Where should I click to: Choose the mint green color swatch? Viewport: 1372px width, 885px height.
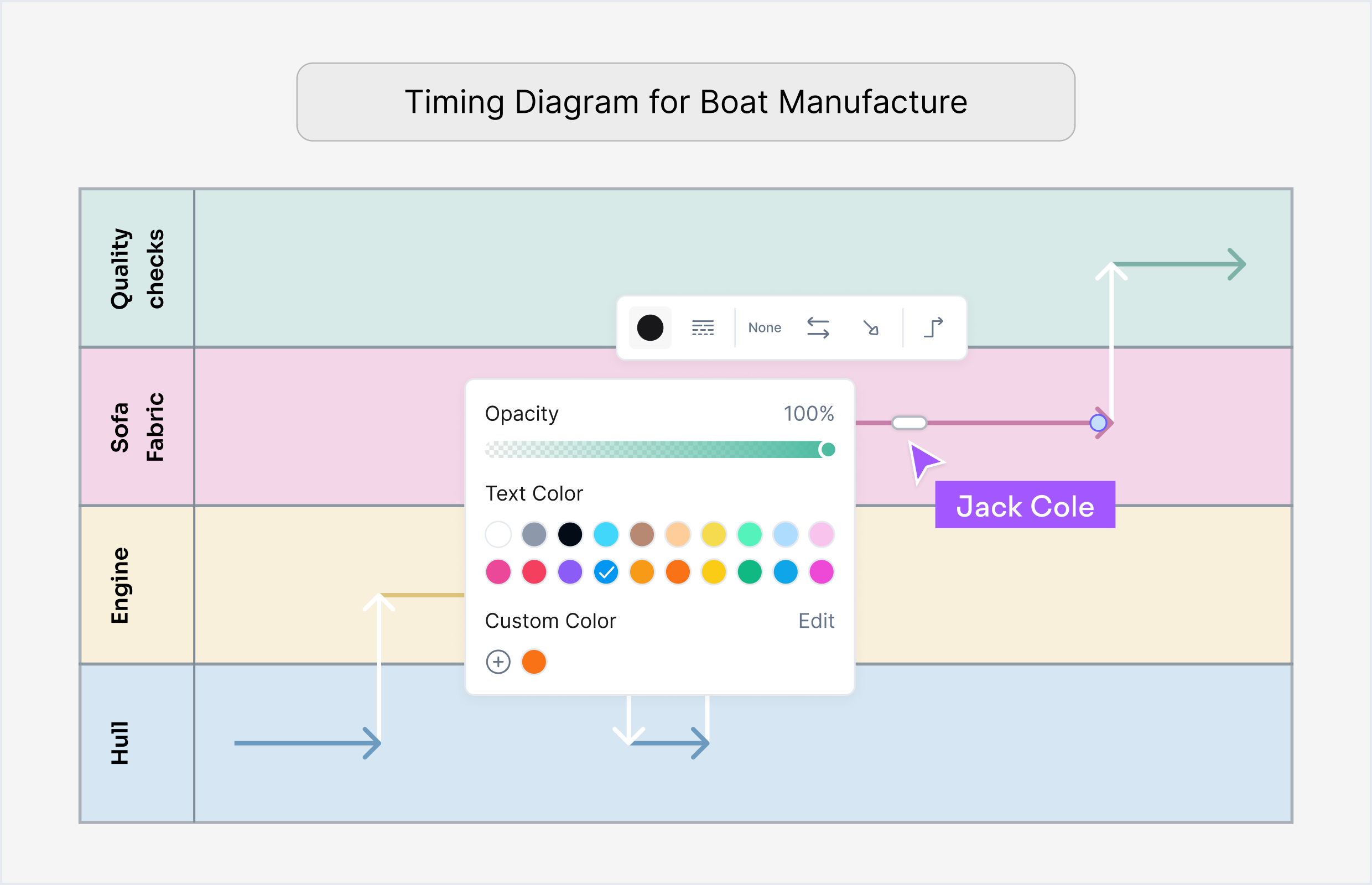[x=750, y=534]
